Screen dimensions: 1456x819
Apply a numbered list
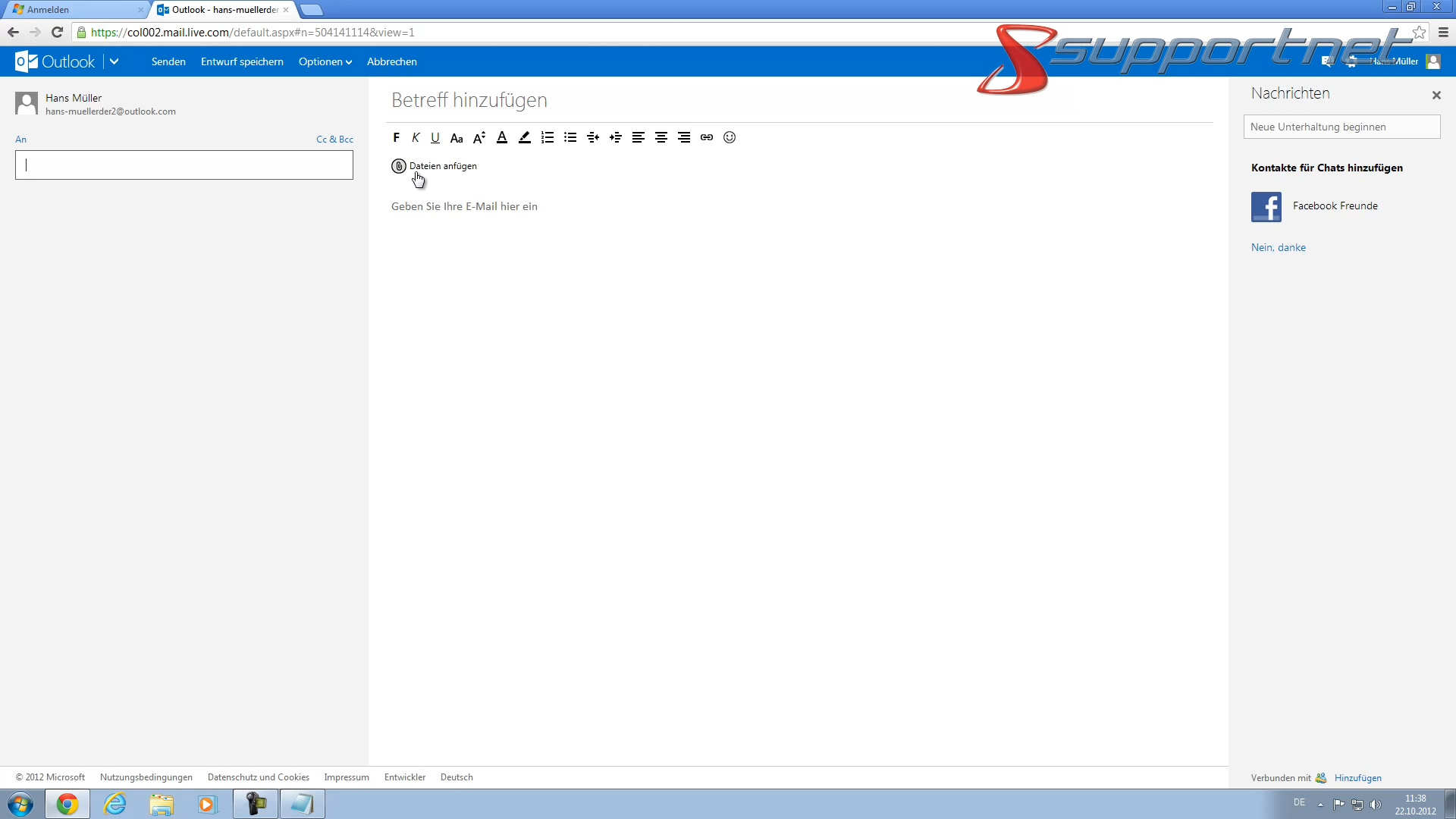click(x=548, y=137)
